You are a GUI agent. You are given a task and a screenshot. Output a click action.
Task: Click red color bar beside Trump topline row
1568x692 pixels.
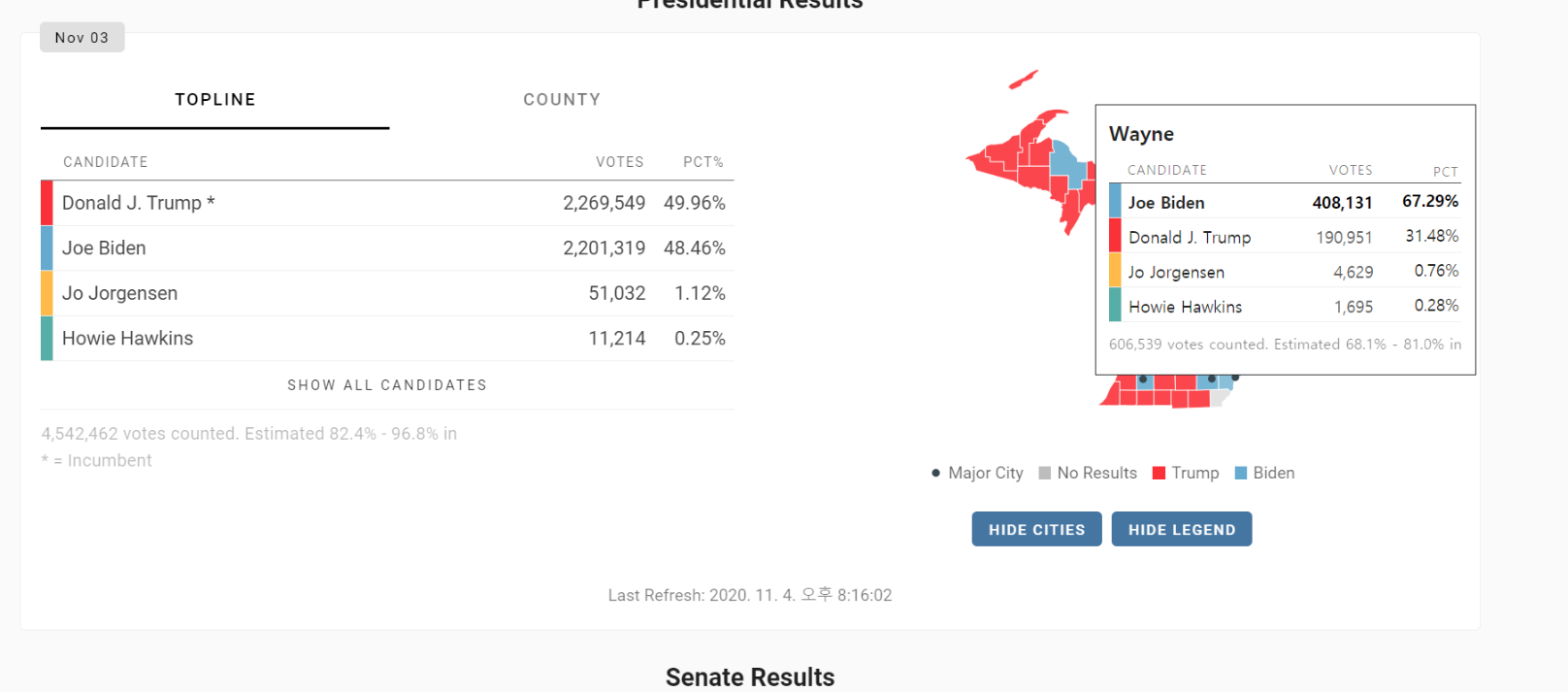click(47, 203)
